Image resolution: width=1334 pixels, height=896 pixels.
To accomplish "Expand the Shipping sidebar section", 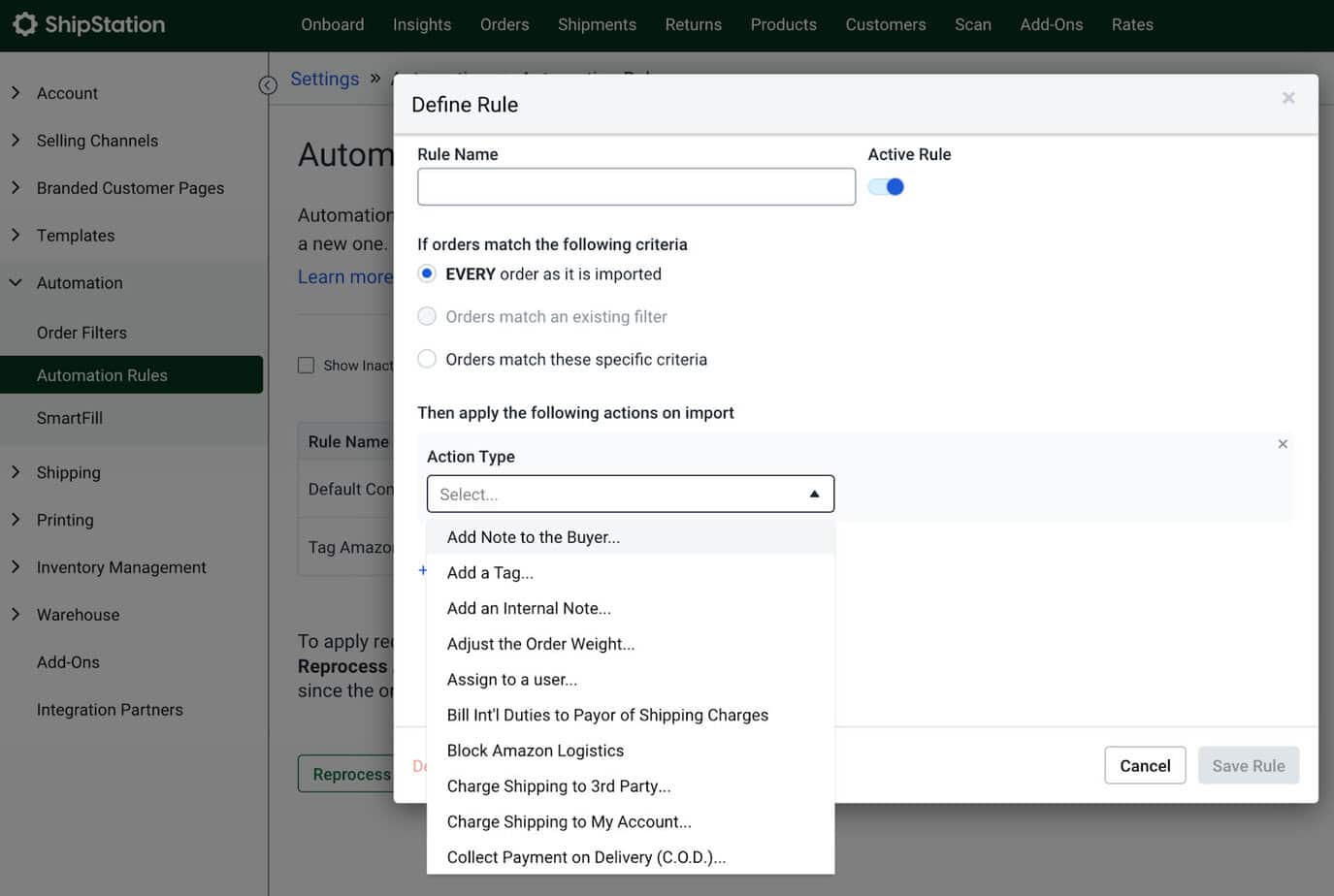I will [68, 472].
